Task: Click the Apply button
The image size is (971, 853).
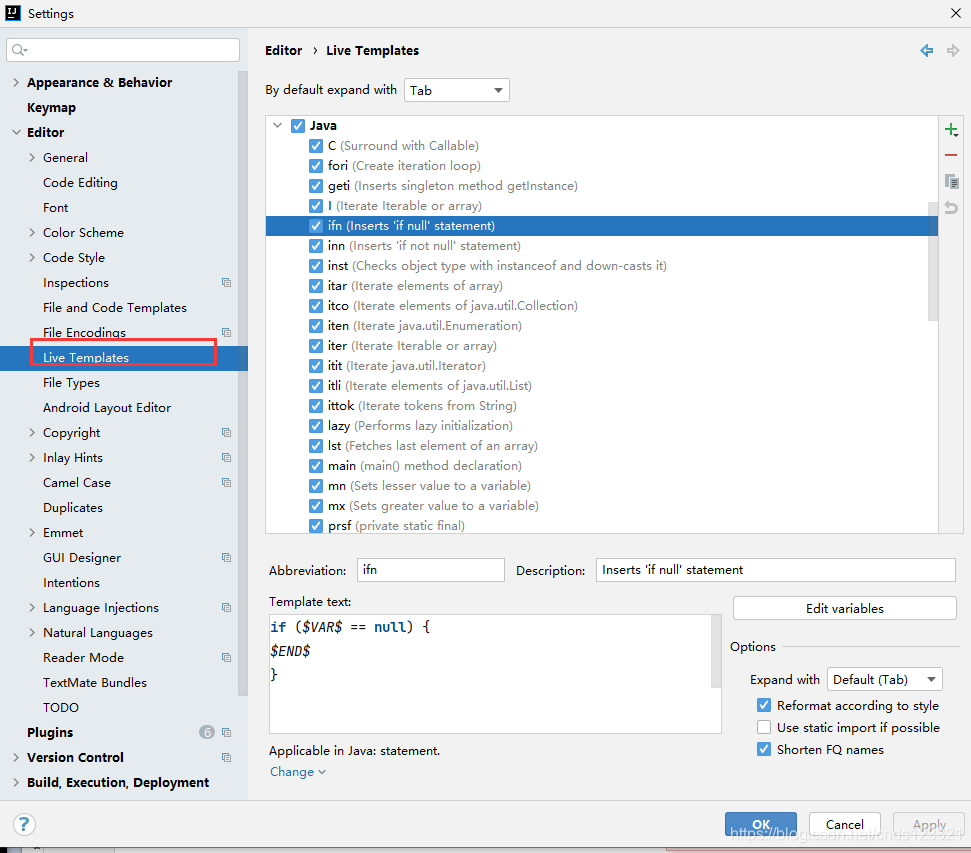Action: tap(929, 825)
